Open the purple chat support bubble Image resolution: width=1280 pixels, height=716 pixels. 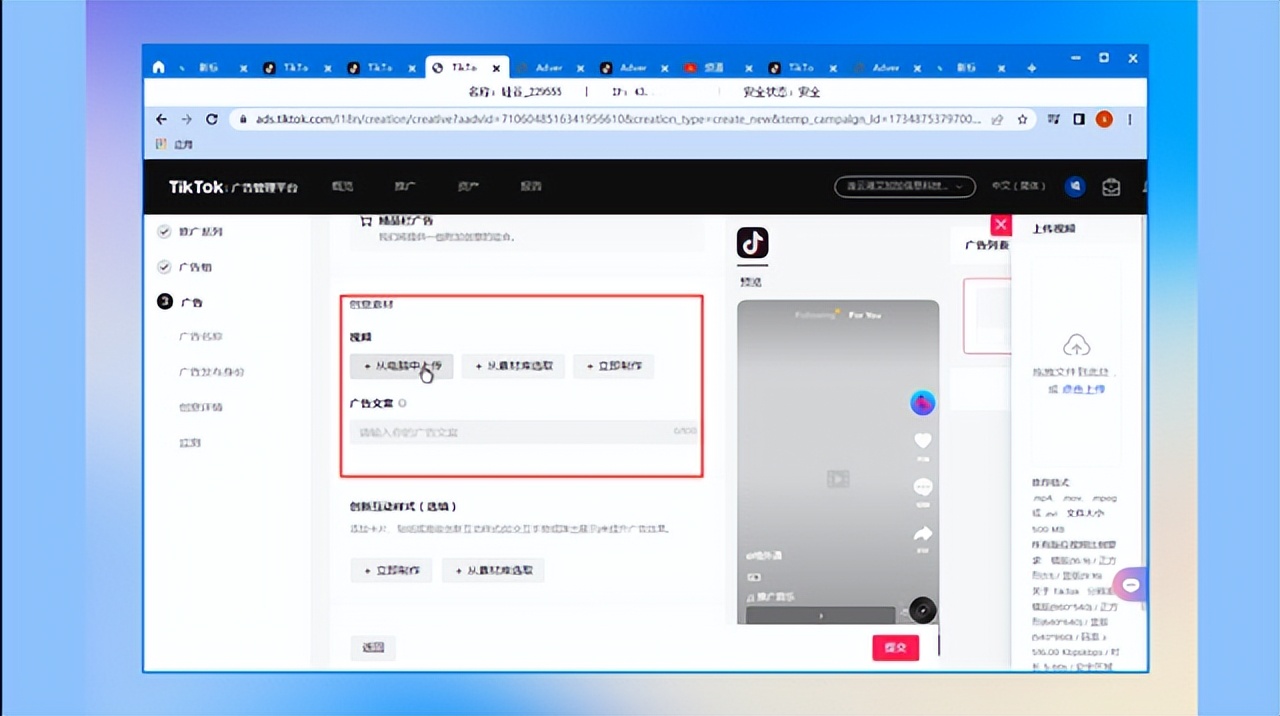1131,585
